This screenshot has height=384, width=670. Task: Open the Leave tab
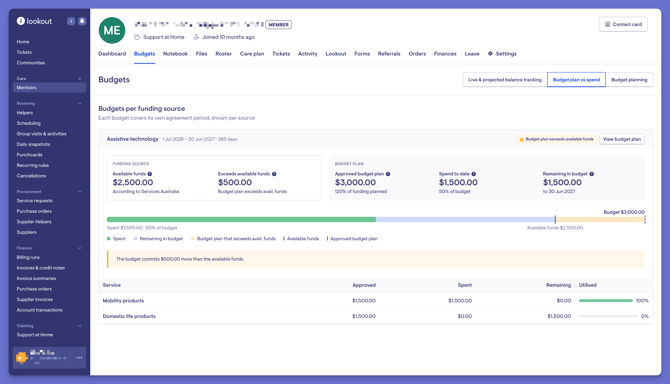[472, 54]
